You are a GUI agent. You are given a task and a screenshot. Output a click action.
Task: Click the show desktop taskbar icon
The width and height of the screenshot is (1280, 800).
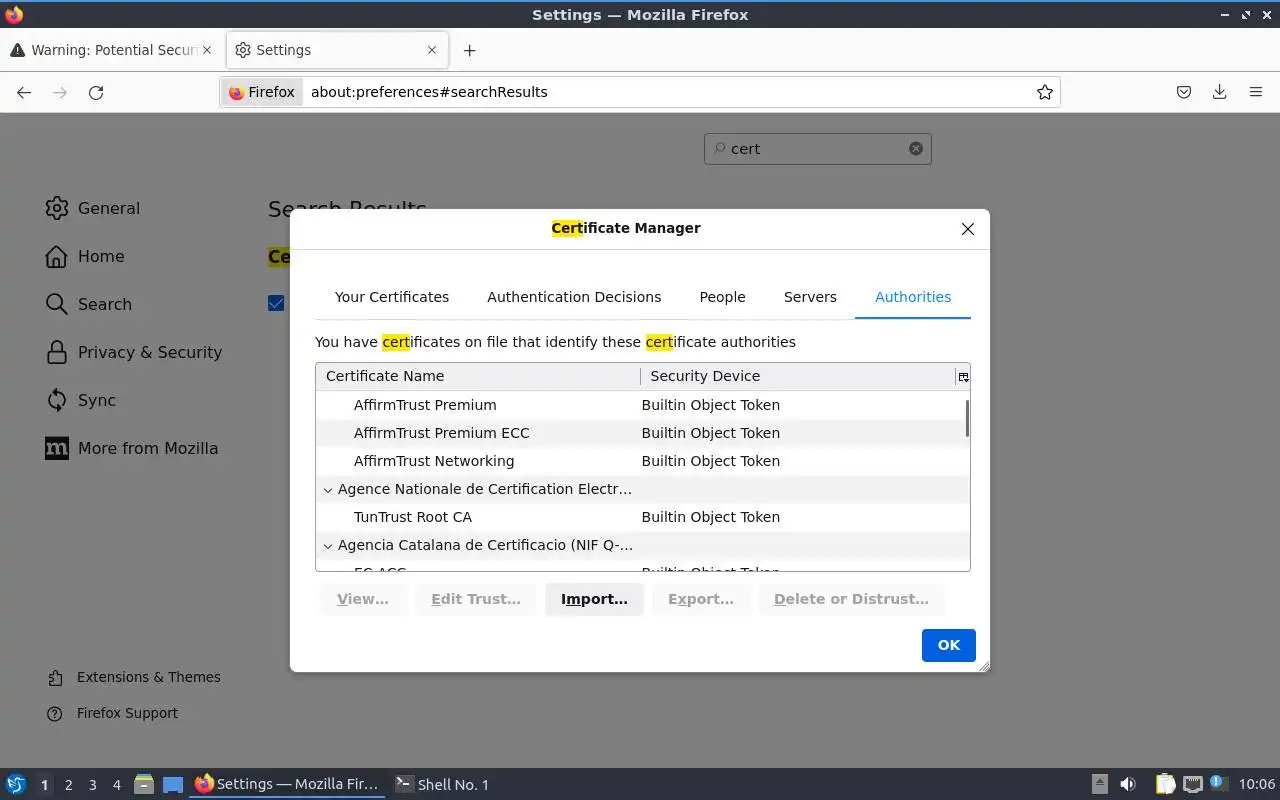tap(173, 784)
